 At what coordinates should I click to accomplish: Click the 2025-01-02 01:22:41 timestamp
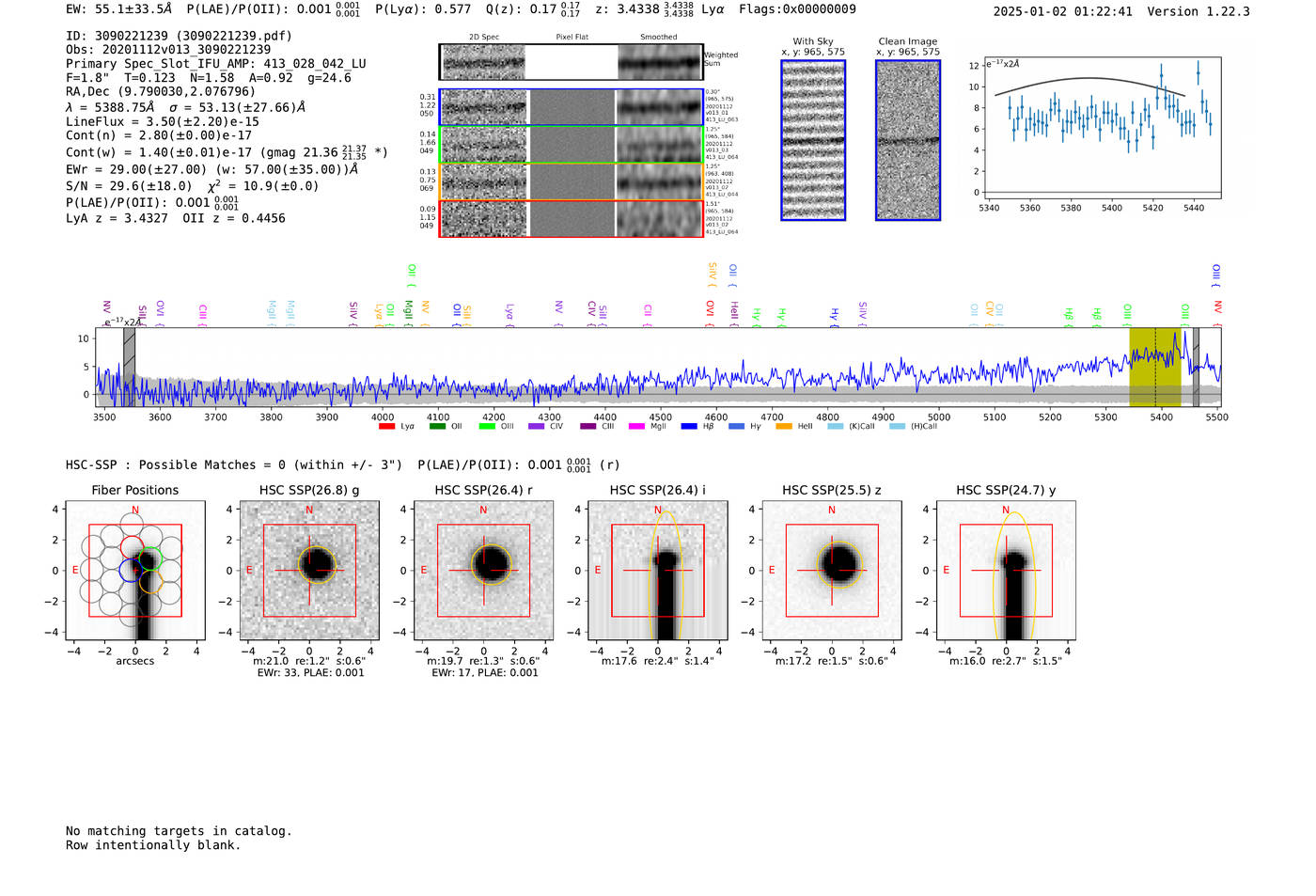pyautogui.click(x=1063, y=11)
